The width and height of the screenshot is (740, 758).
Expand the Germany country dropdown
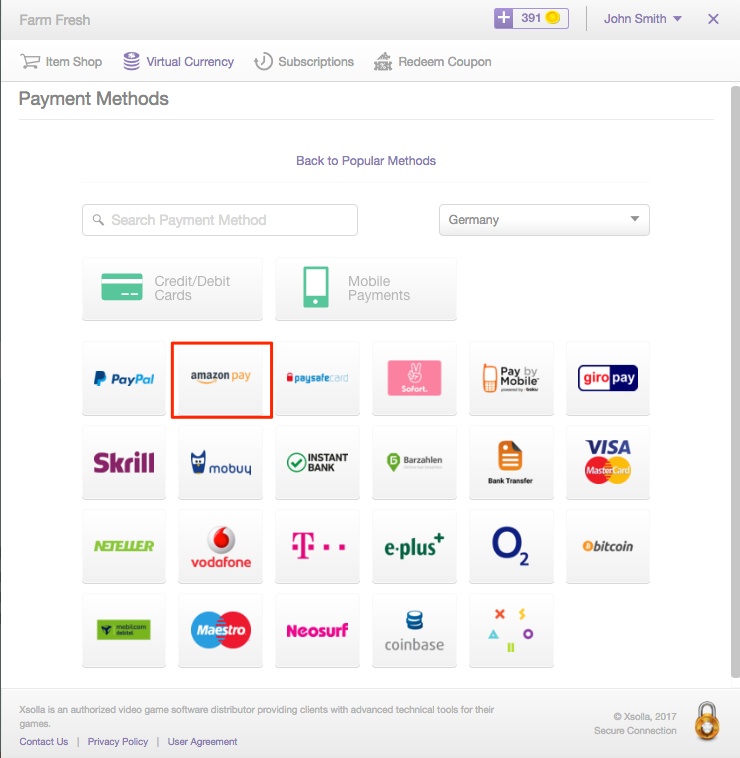(544, 220)
